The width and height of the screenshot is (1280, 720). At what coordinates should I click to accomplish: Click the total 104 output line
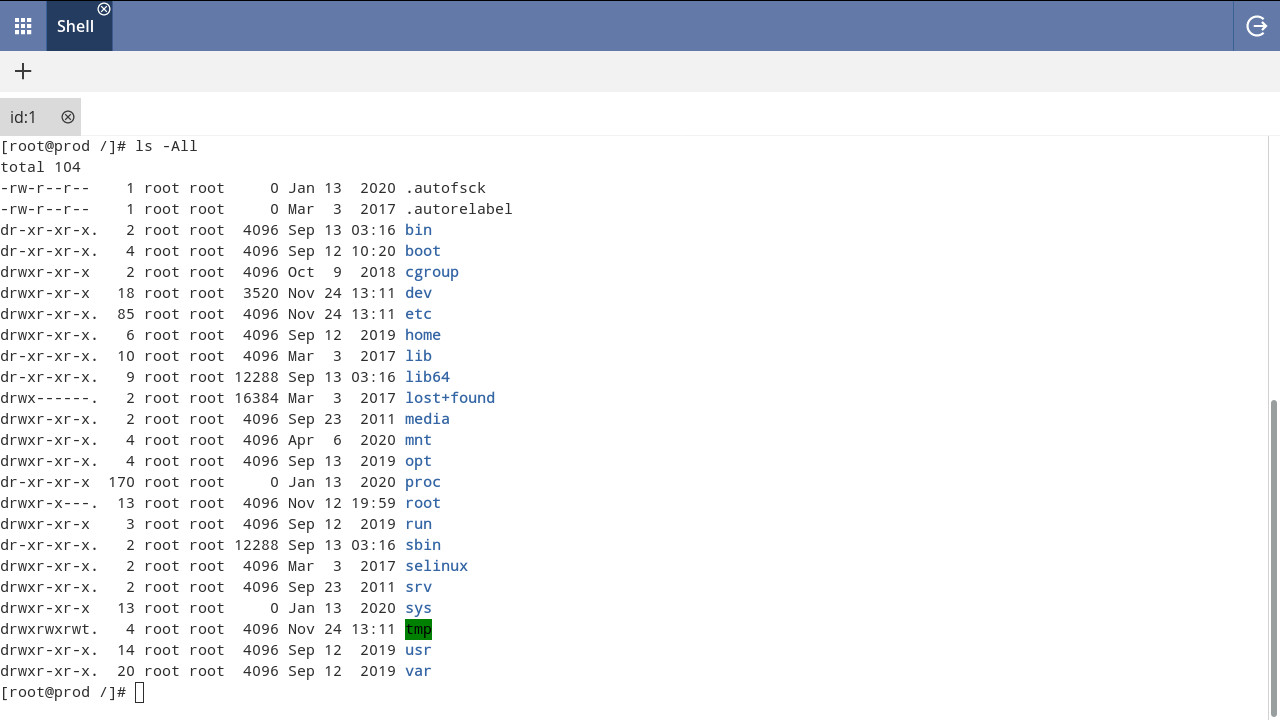click(40, 167)
